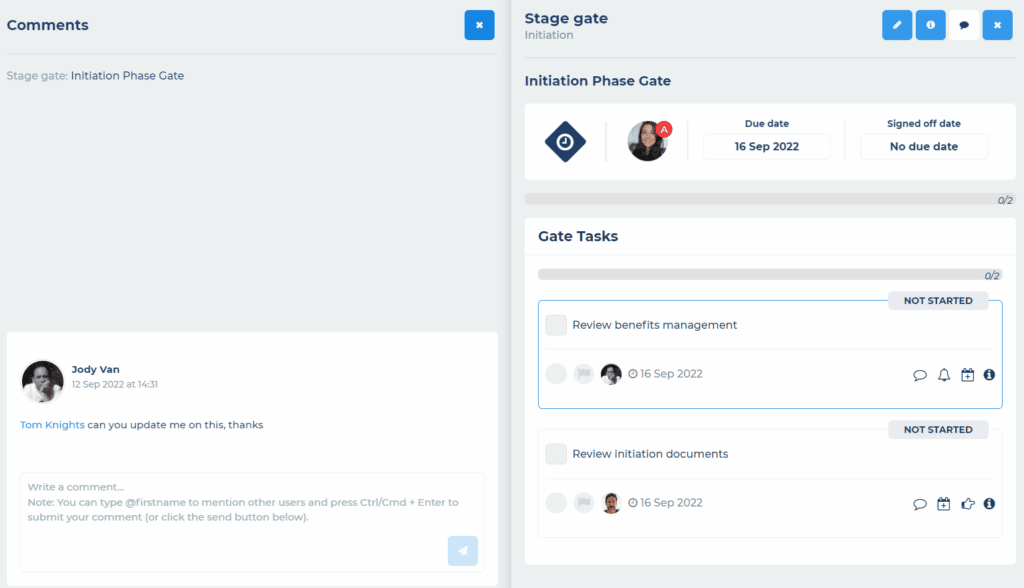Click flag icon on Review benefits management

tap(584, 374)
